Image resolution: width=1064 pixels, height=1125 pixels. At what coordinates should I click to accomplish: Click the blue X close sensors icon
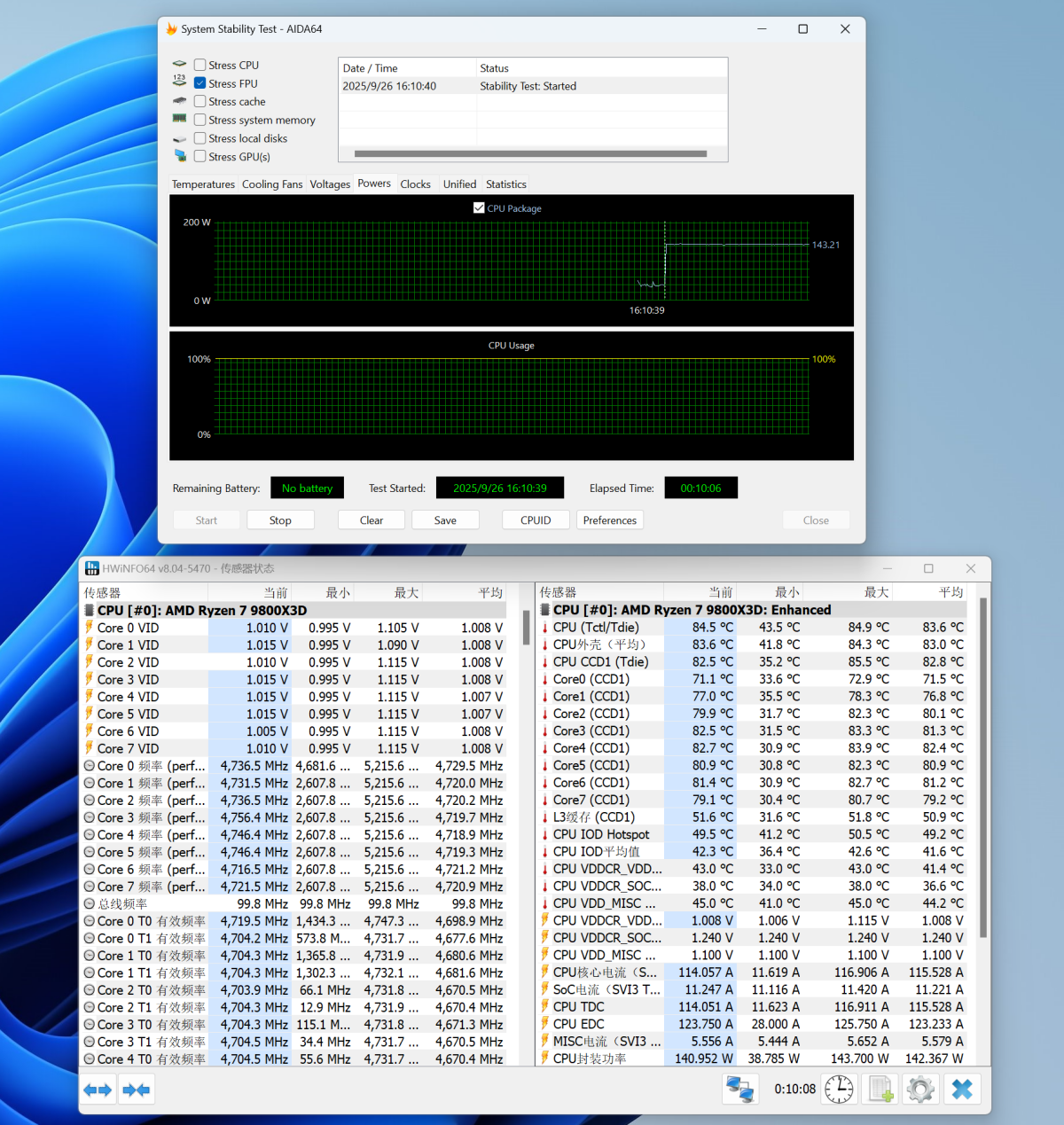[962, 1089]
